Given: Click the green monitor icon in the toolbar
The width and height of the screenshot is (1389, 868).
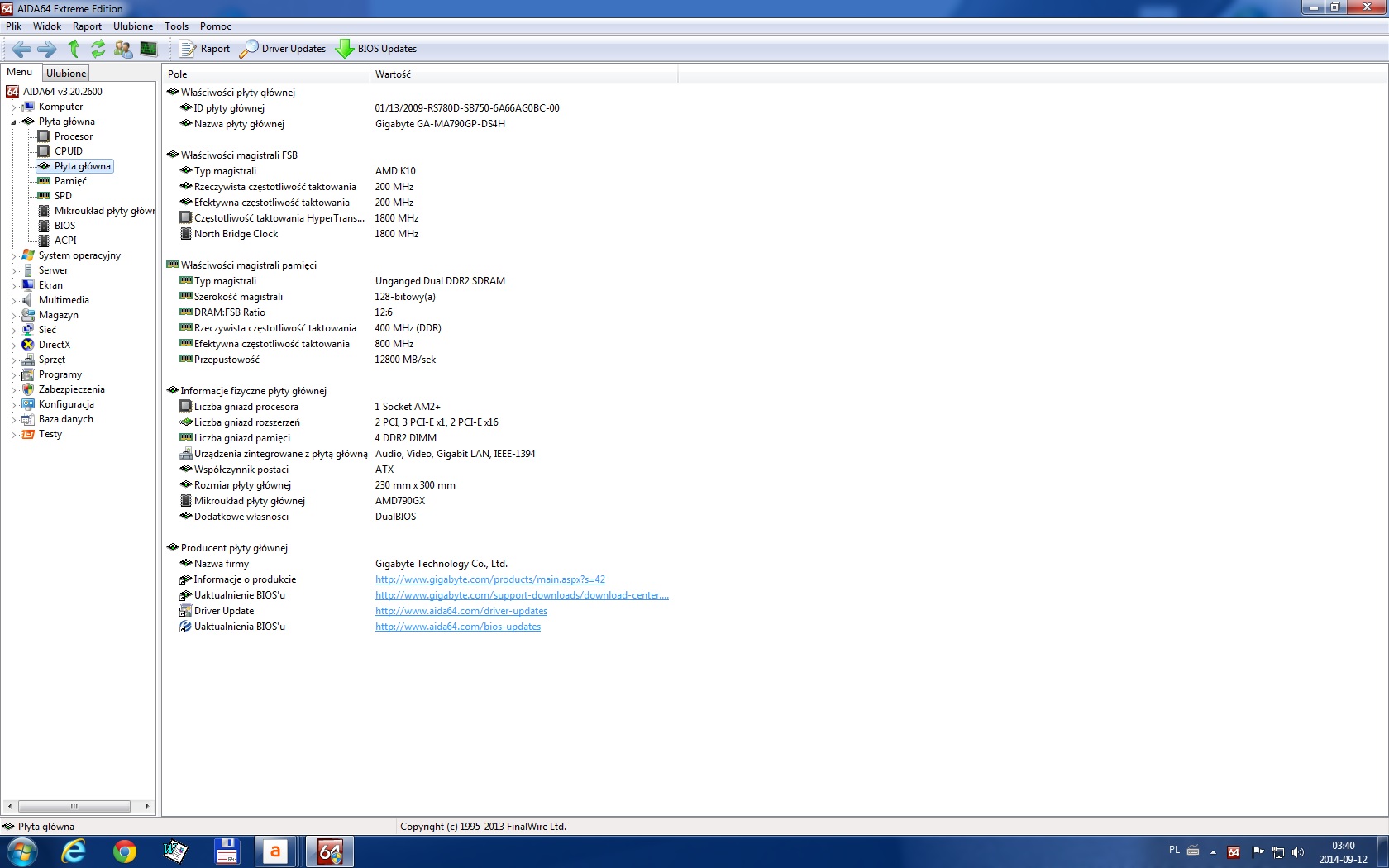Looking at the screenshot, I should (149, 49).
